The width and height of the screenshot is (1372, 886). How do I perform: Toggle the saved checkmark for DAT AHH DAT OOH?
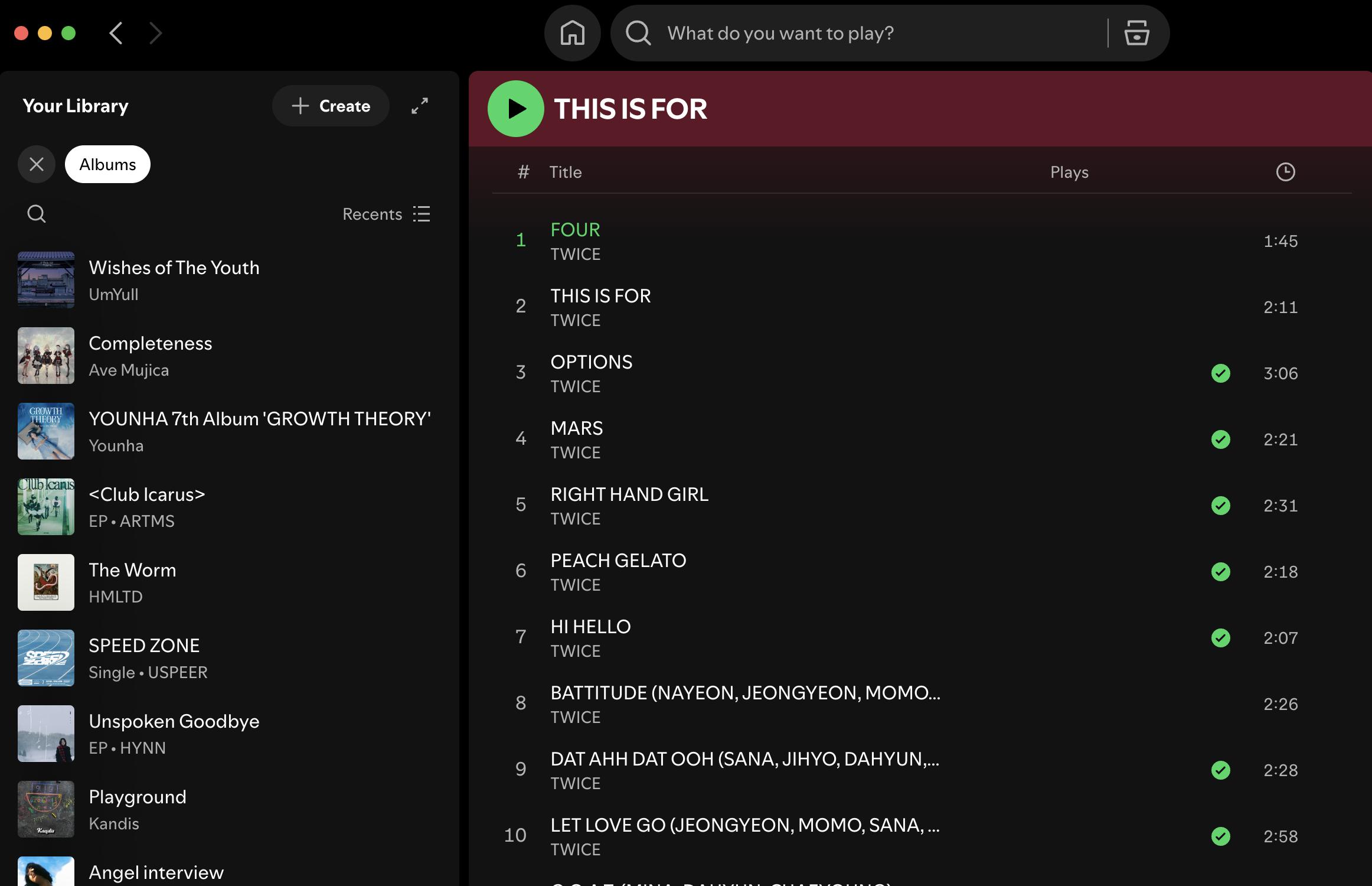coord(1220,770)
